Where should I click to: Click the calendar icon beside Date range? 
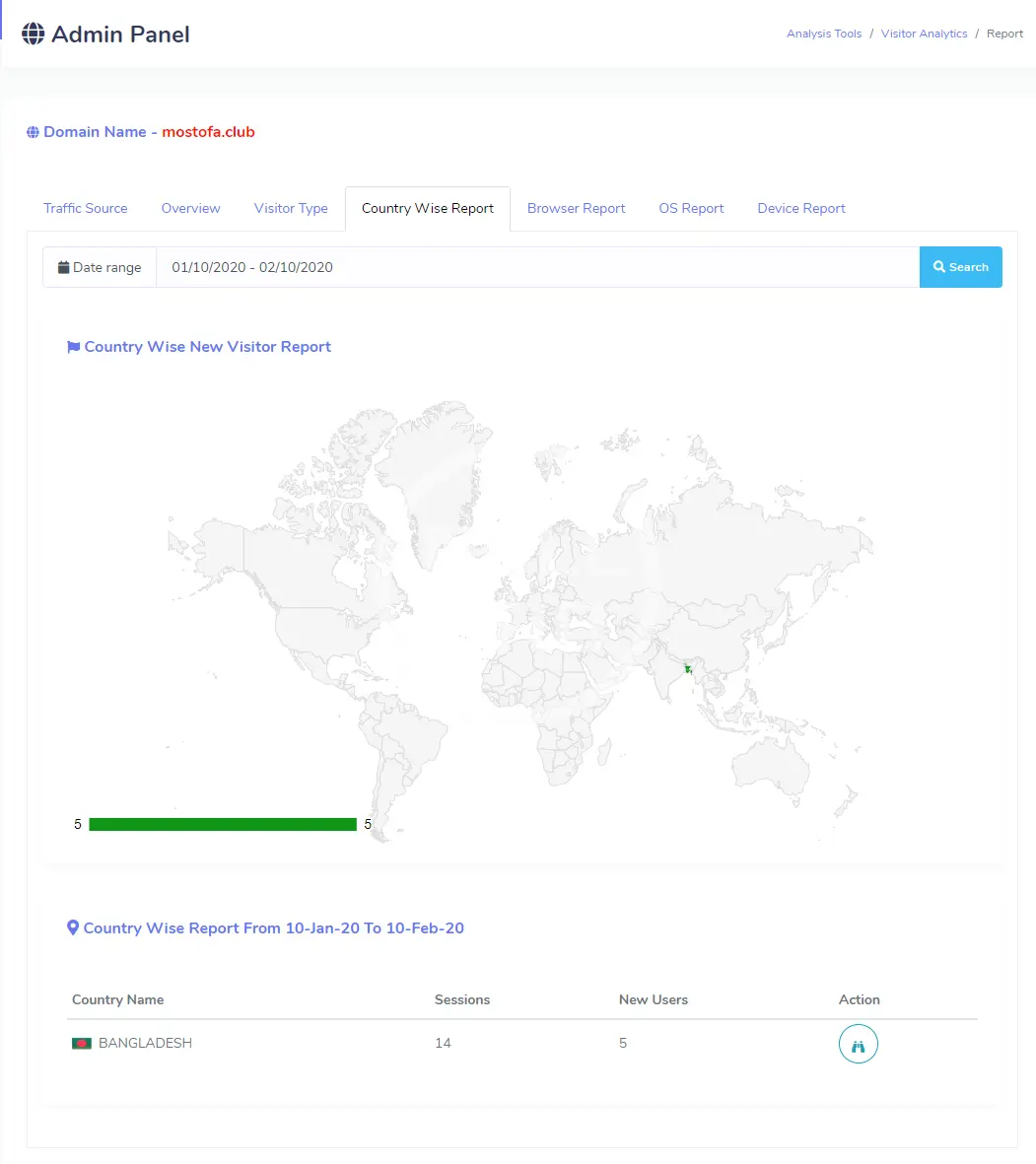coord(63,267)
